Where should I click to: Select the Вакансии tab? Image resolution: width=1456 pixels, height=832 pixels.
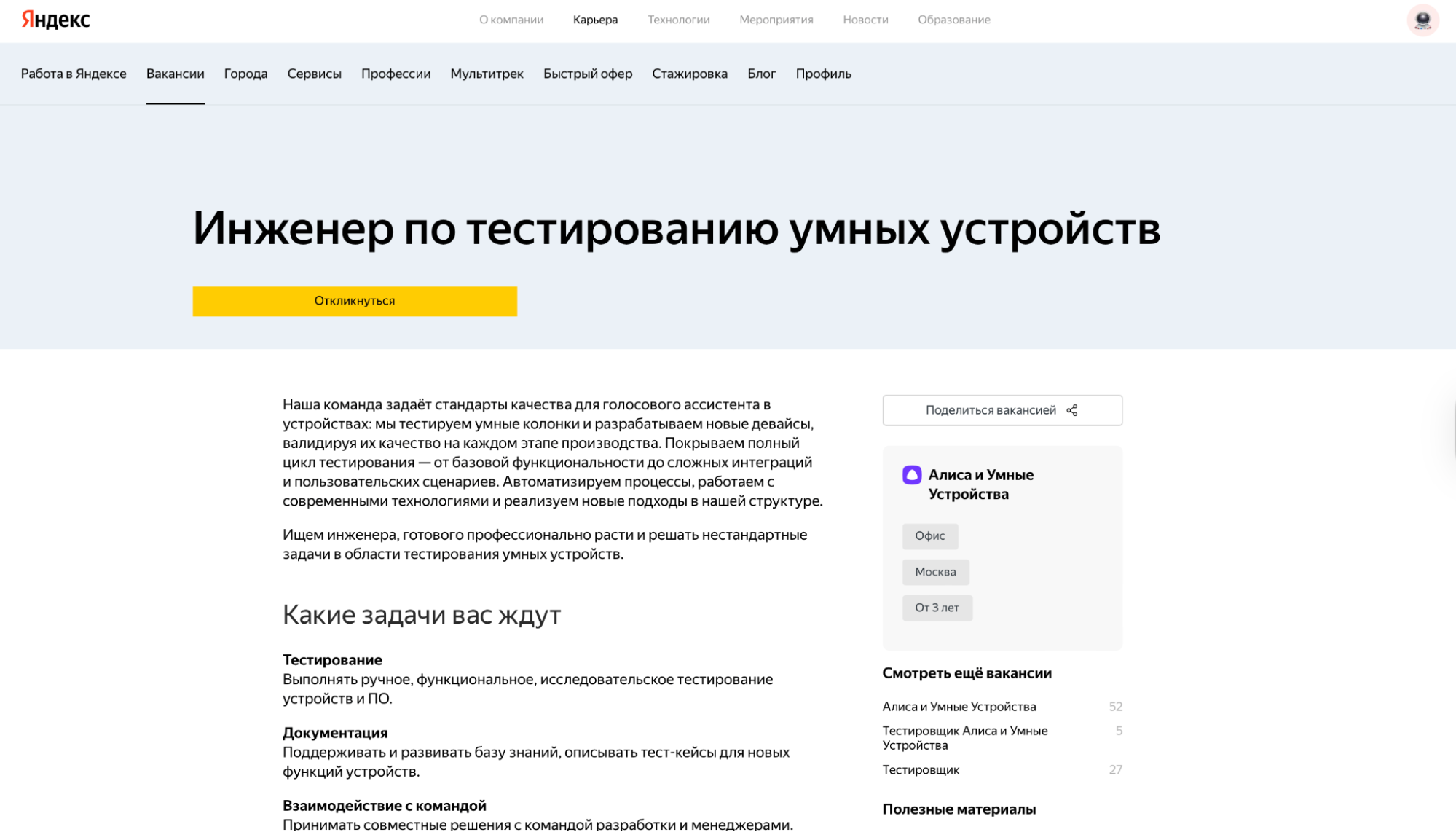(x=176, y=74)
